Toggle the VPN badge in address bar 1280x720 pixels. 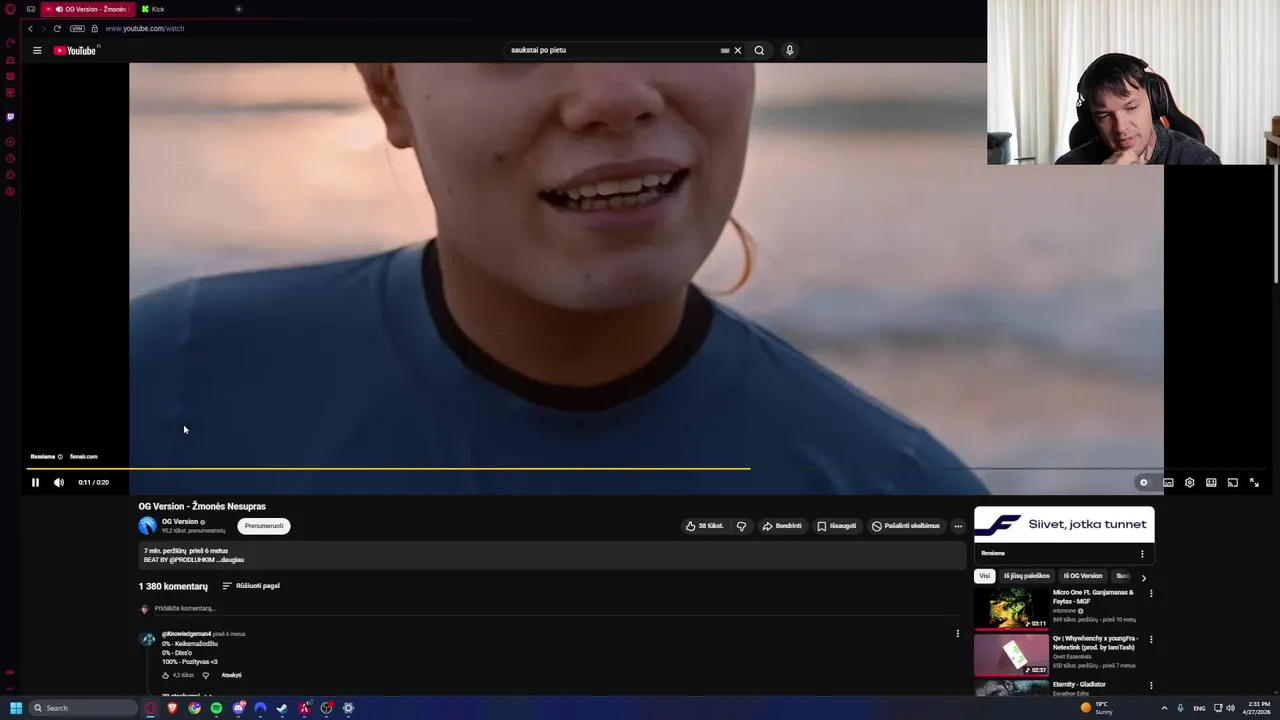(x=77, y=28)
